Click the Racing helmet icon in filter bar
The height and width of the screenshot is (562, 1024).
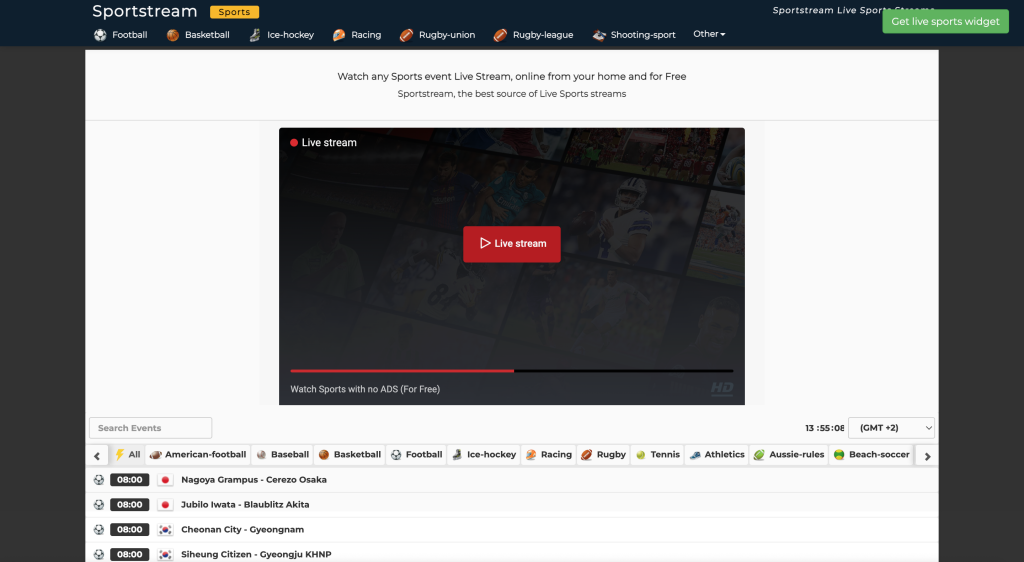(531, 455)
